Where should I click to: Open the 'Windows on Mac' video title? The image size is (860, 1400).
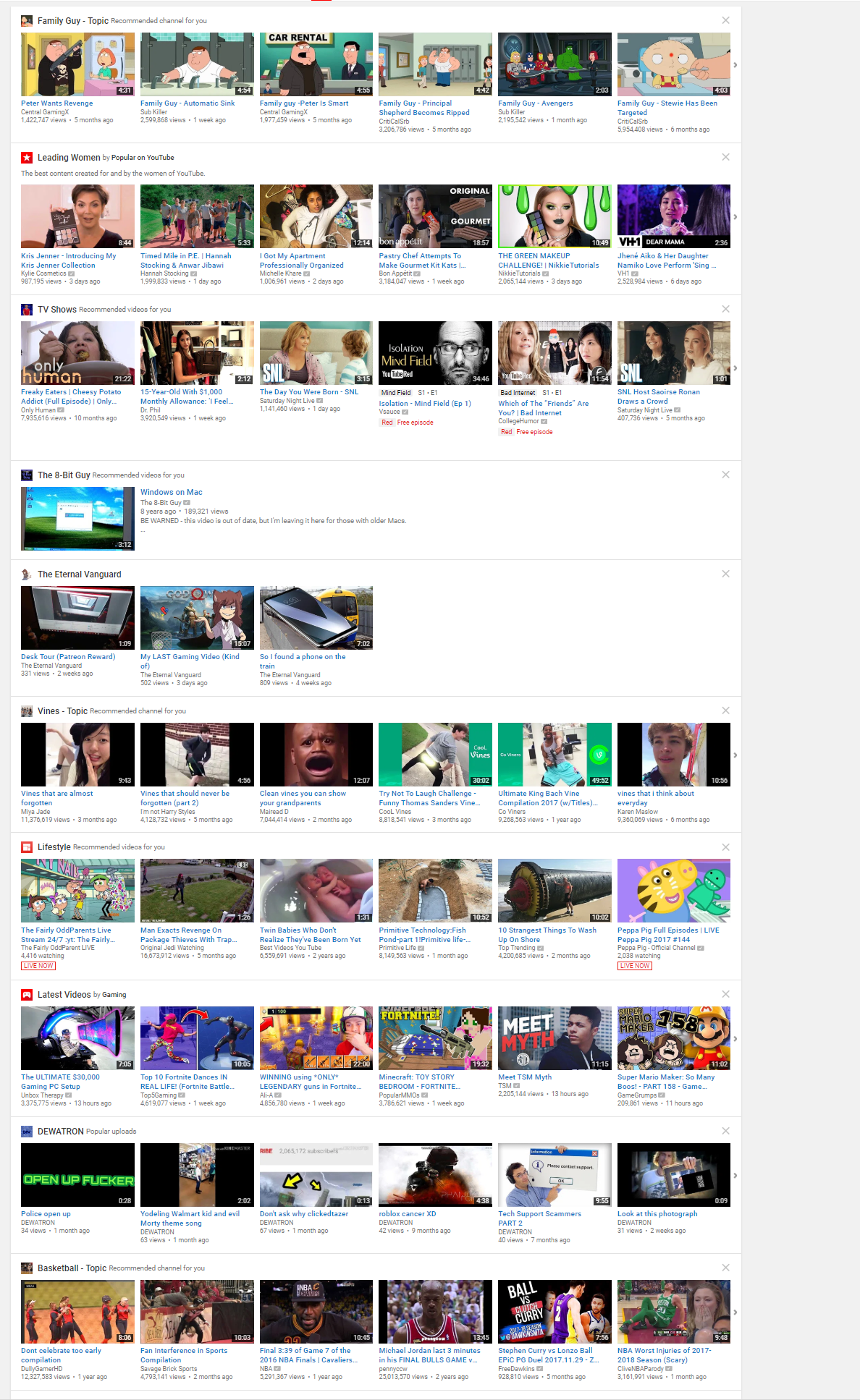click(172, 492)
